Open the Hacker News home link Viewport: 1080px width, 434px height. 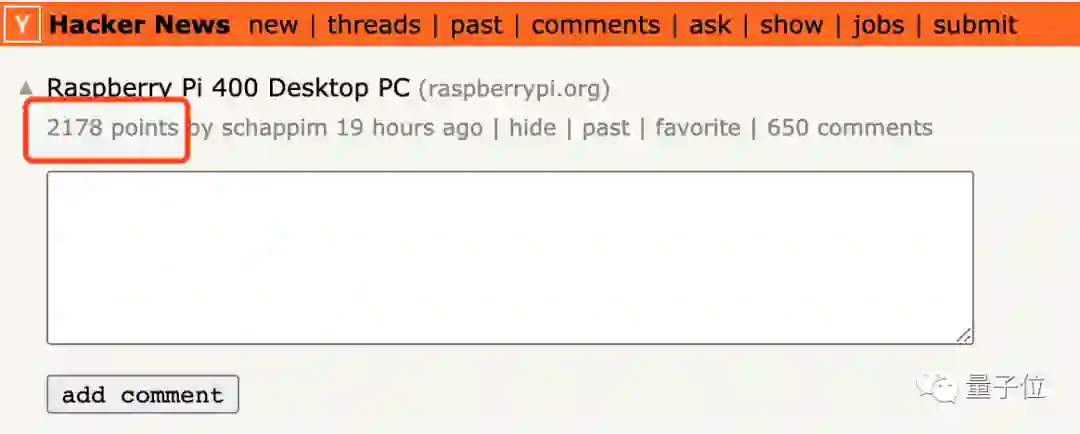[x=140, y=25]
